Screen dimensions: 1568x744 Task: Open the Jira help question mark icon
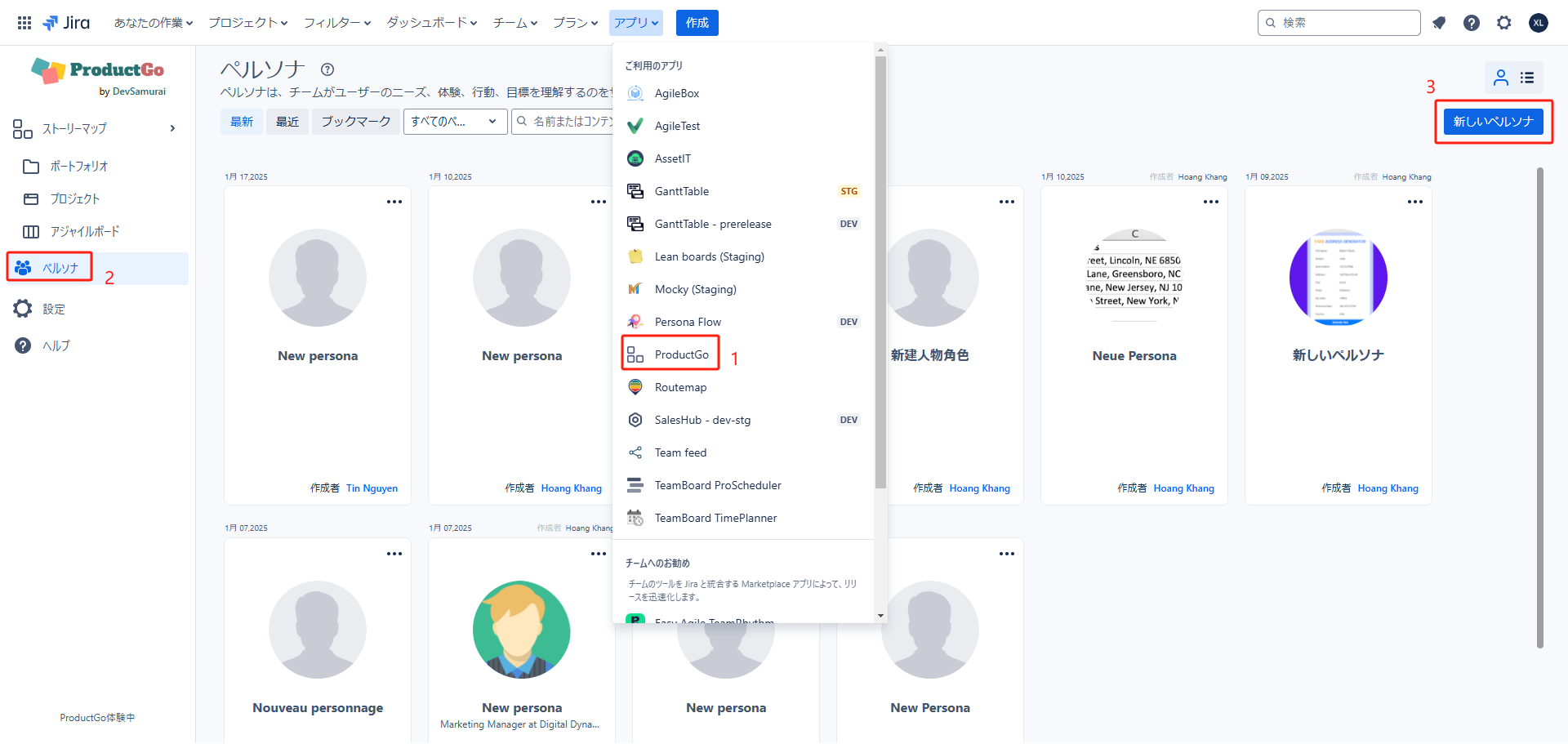tap(1472, 23)
